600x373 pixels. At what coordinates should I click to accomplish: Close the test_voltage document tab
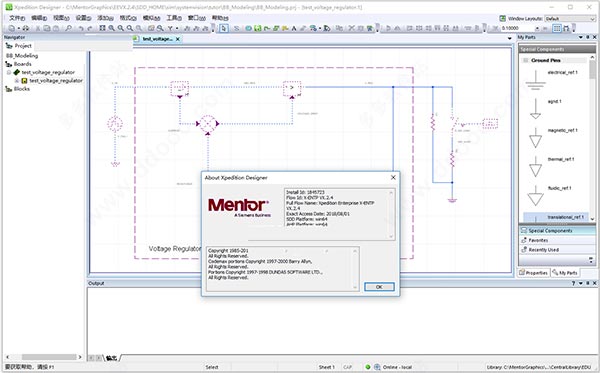178,39
